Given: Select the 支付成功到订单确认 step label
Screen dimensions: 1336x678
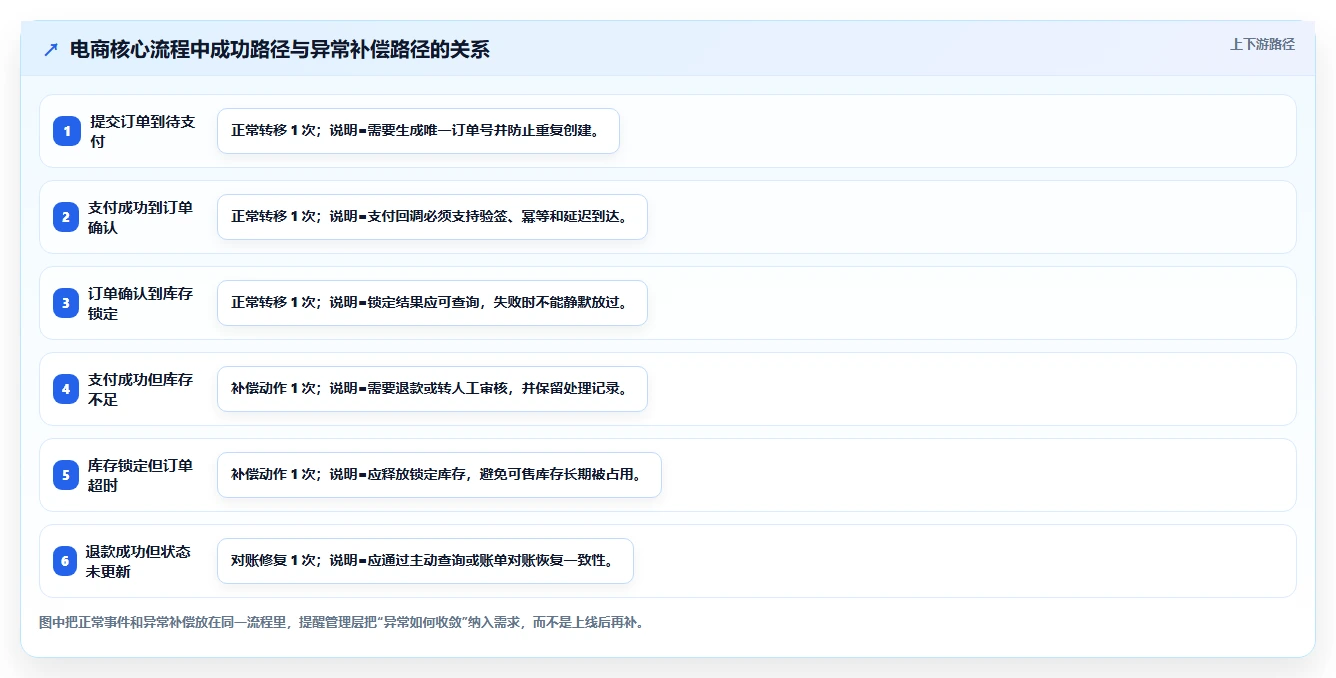Looking at the screenshot, I should pyautogui.click(x=141, y=217).
